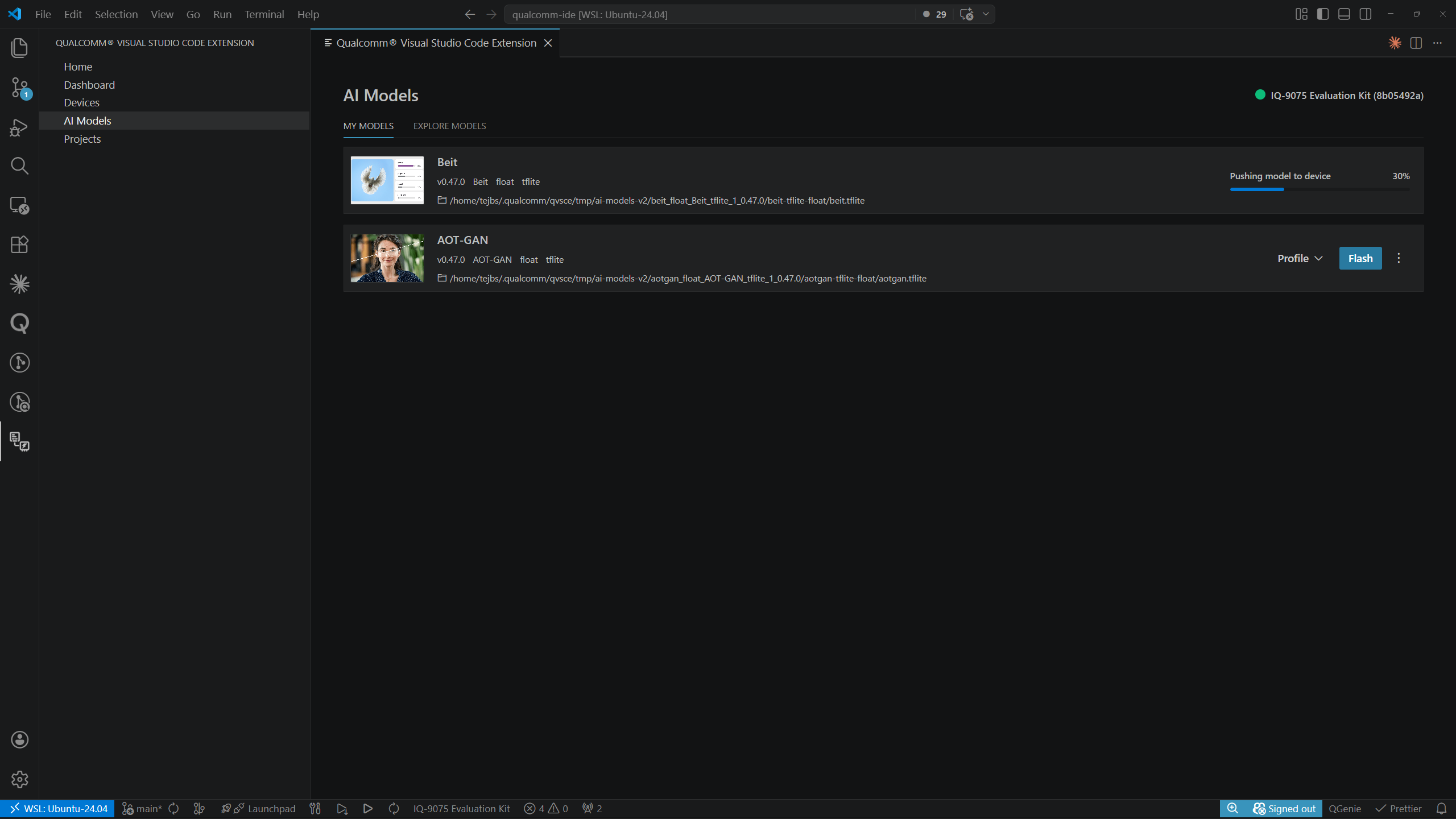
Task: Open the Terminal menu
Action: click(264, 14)
